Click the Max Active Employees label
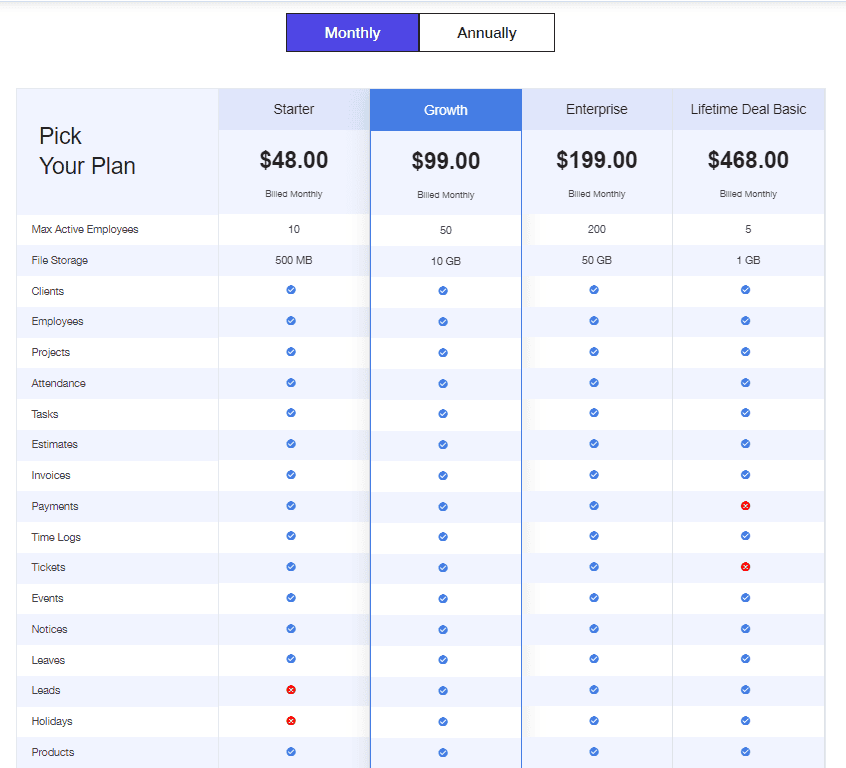The width and height of the screenshot is (846, 768). (85, 229)
